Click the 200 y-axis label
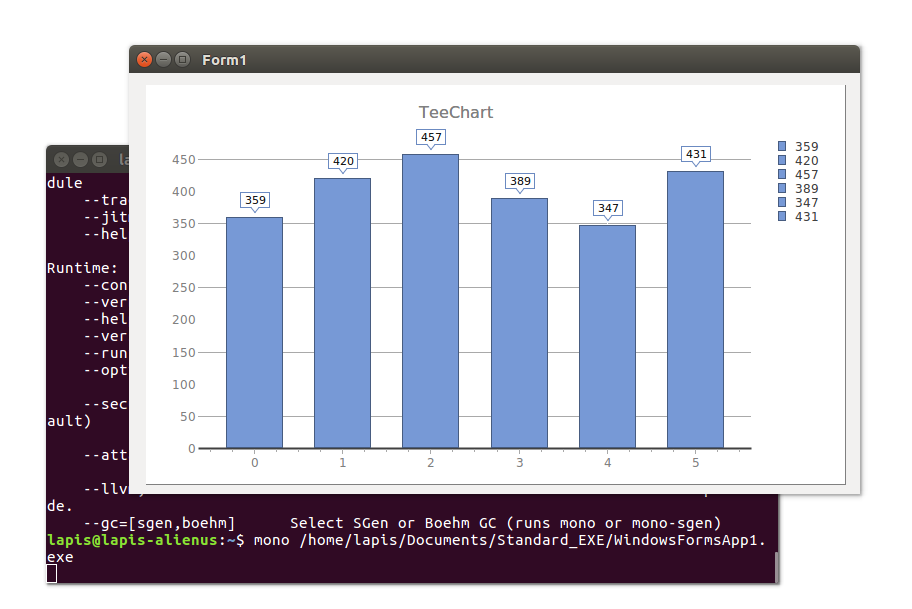The height and width of the screenshot is (609, 912). point(184,319)
